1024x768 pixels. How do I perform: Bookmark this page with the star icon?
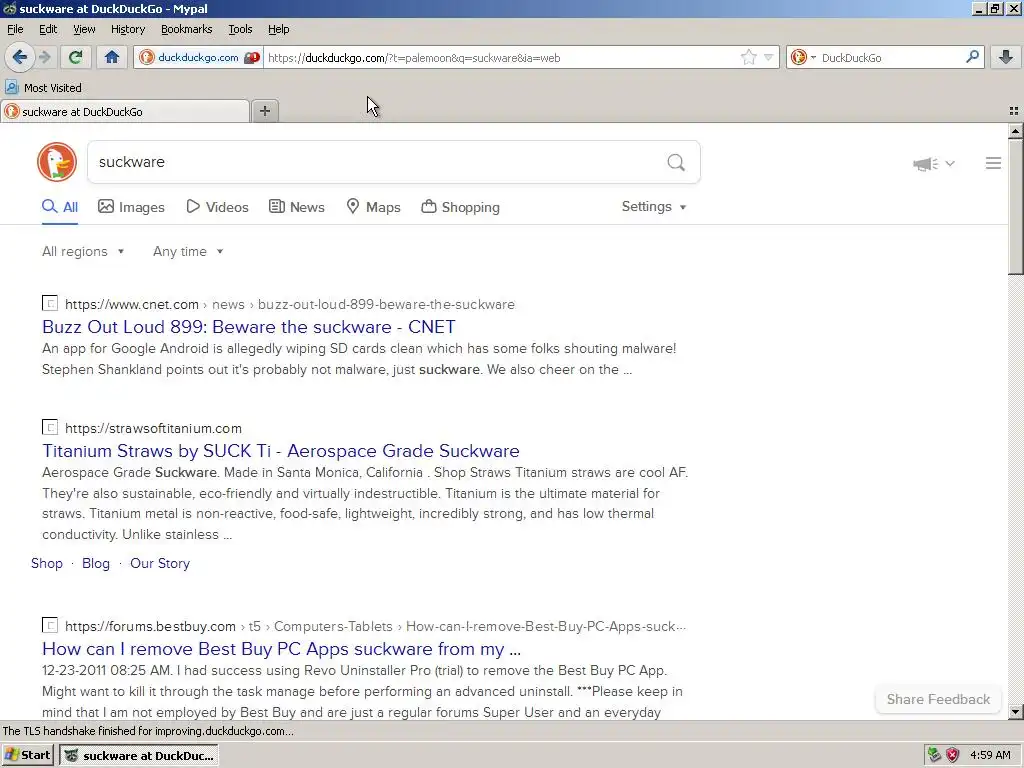point(748,57)
